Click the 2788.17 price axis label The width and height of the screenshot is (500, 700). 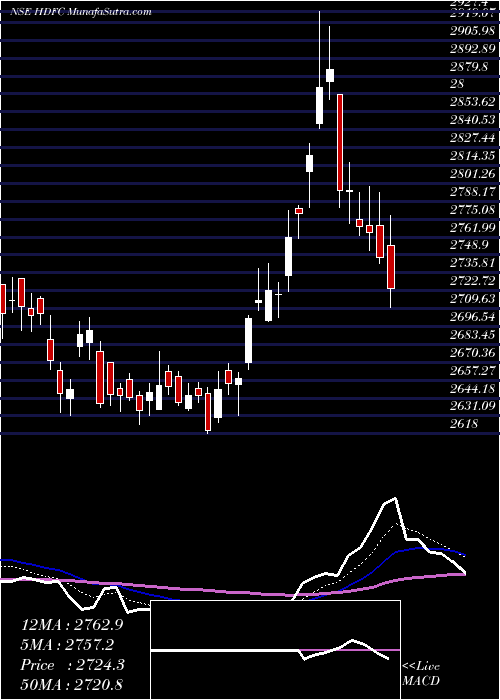coord(473,192)
